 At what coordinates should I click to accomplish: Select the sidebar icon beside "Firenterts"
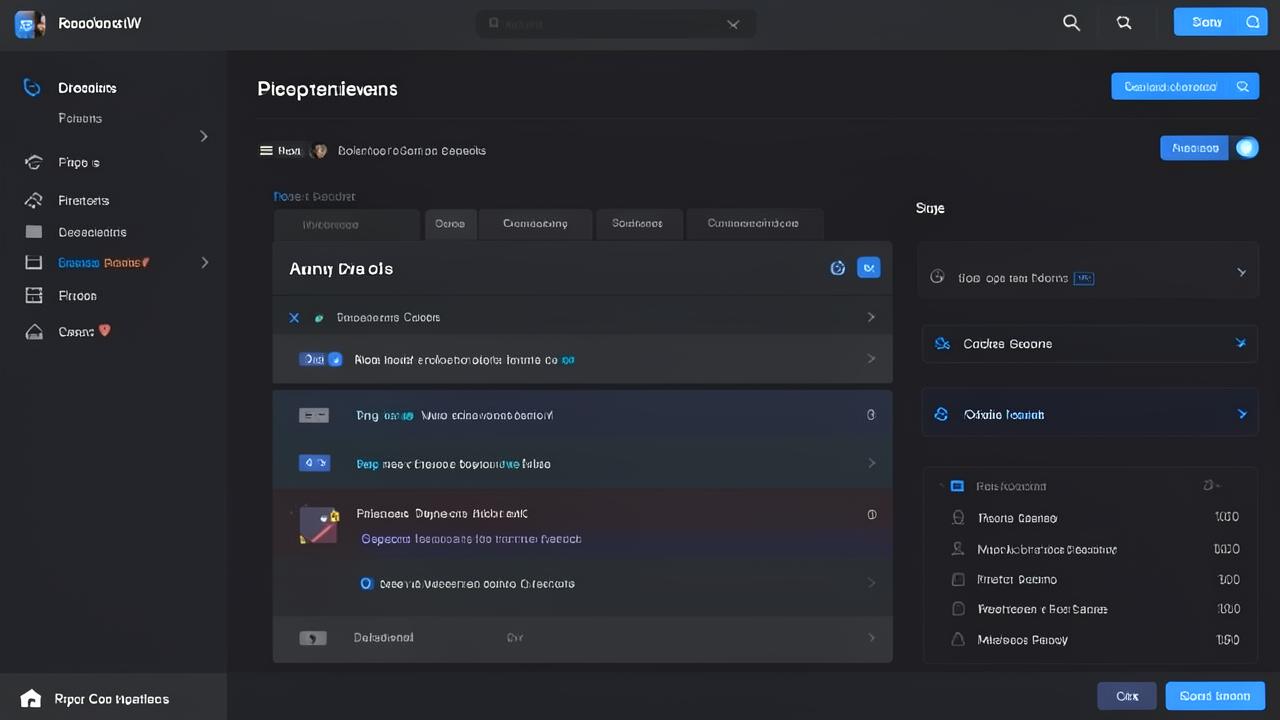click(34, 200)
